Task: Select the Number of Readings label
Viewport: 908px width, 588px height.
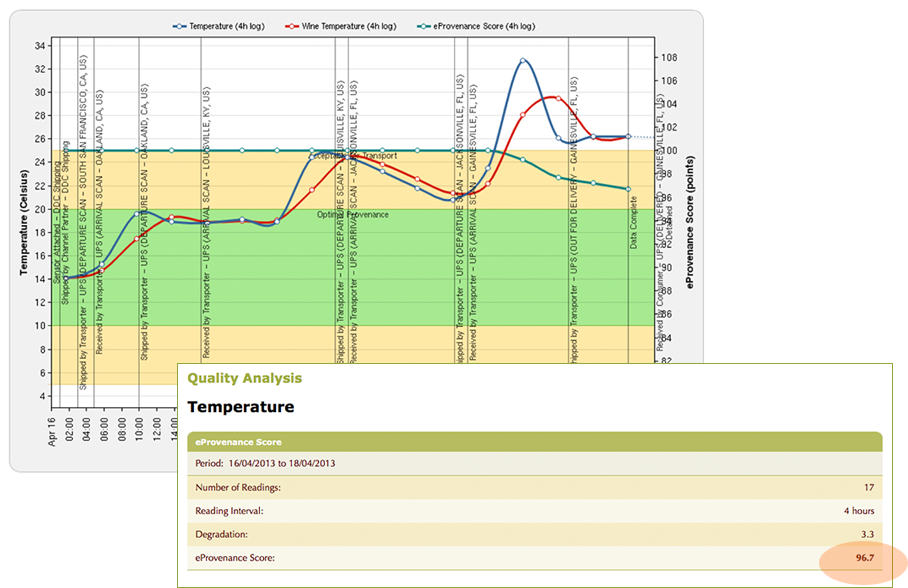Action: [238, 488]
